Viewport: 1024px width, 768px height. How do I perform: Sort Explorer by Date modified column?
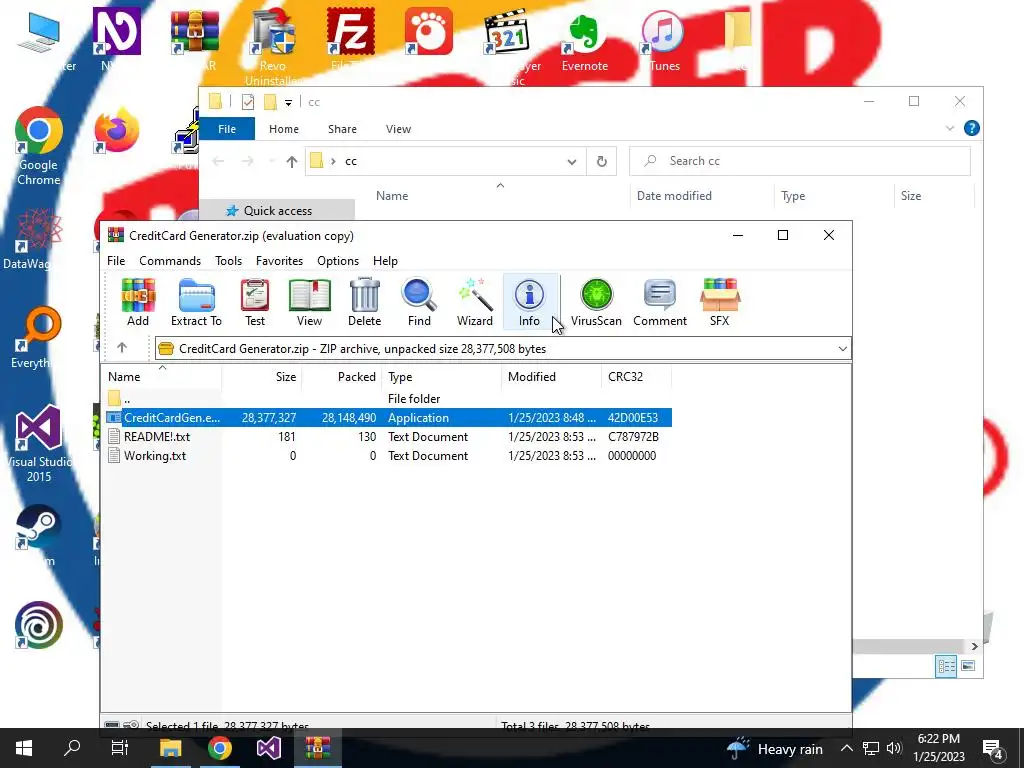tap(702, 196)
